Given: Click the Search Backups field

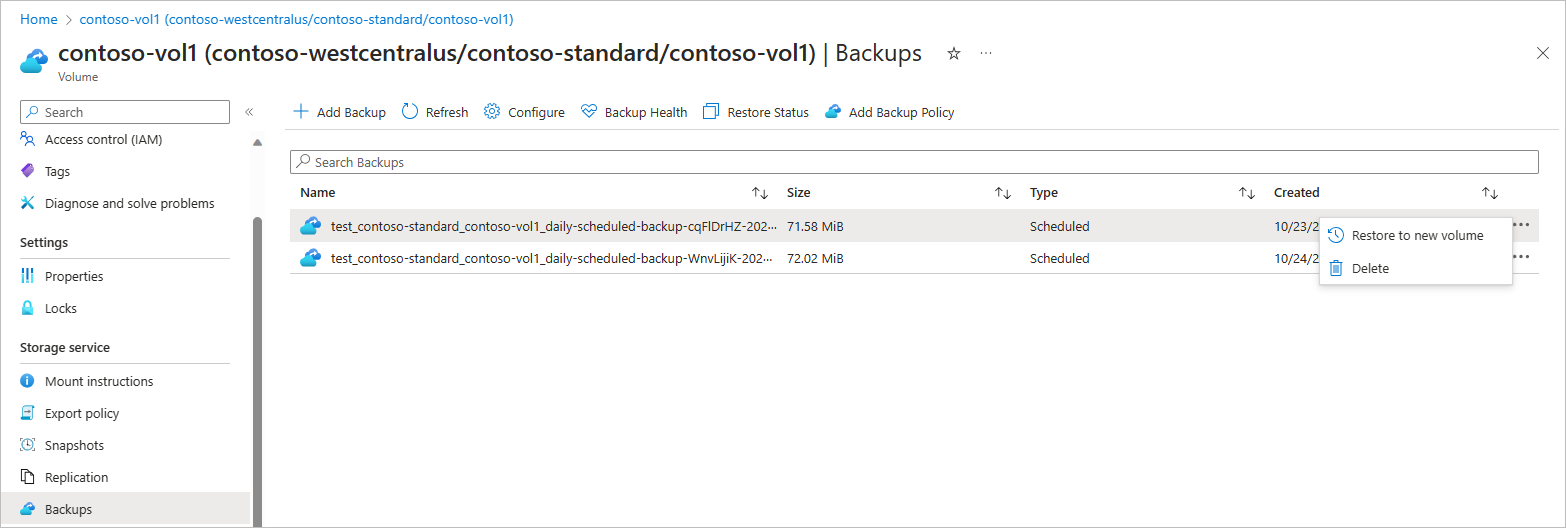Looking at the screenshot, I should click(914, 162).
